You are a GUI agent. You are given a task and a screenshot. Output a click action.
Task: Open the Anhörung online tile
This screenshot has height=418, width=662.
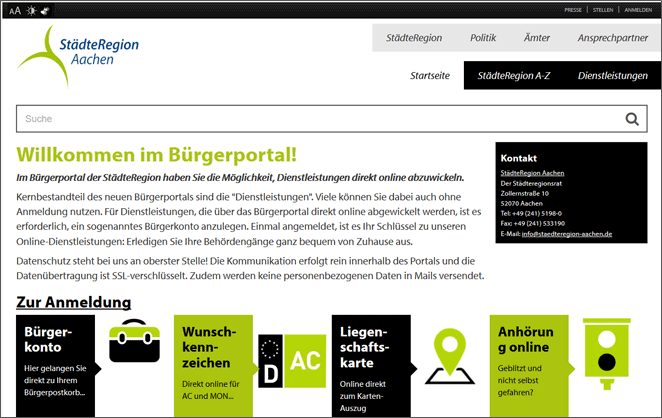[529, 366]
